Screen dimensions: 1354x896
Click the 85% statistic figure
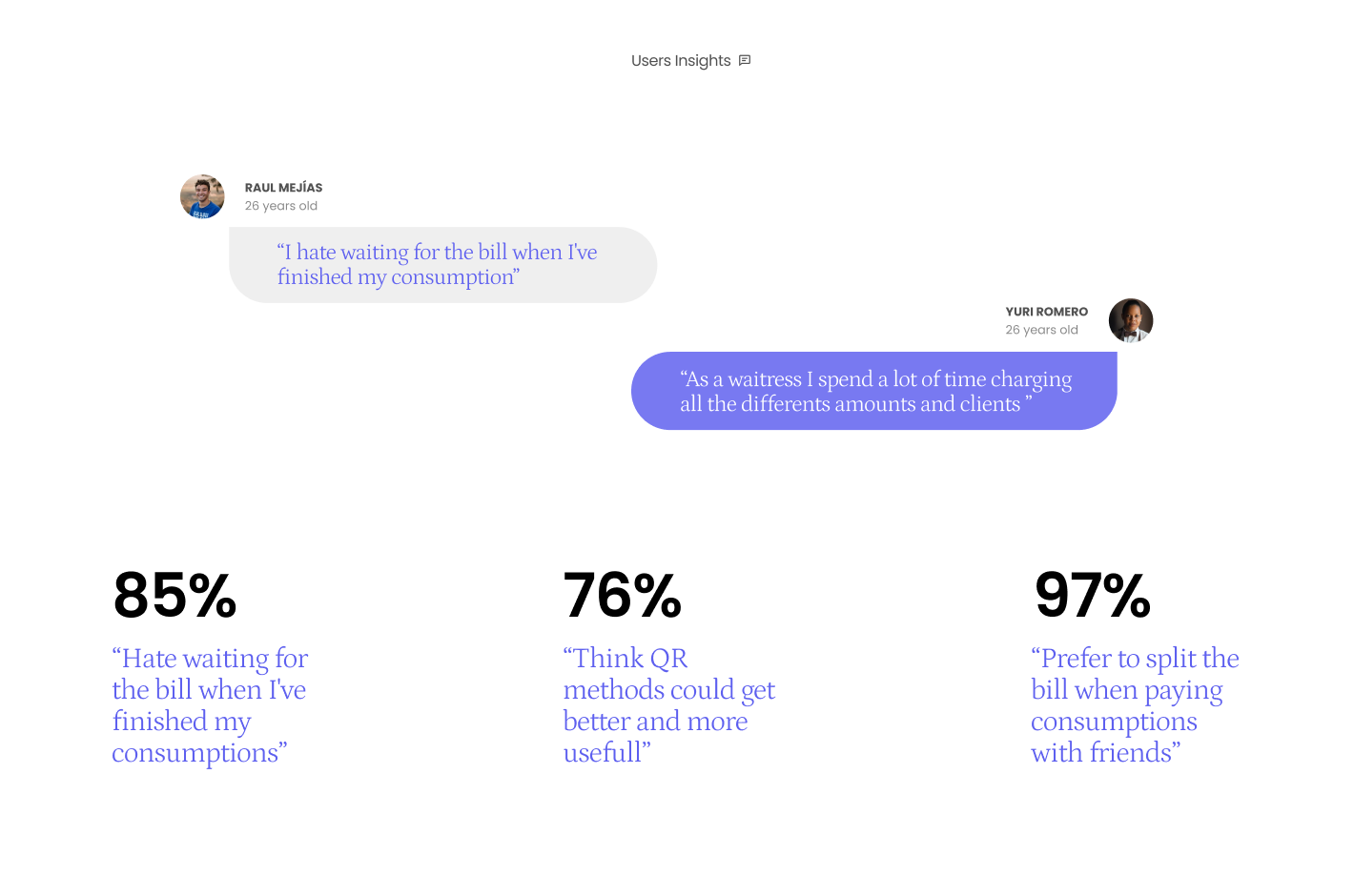click(174, 596)
